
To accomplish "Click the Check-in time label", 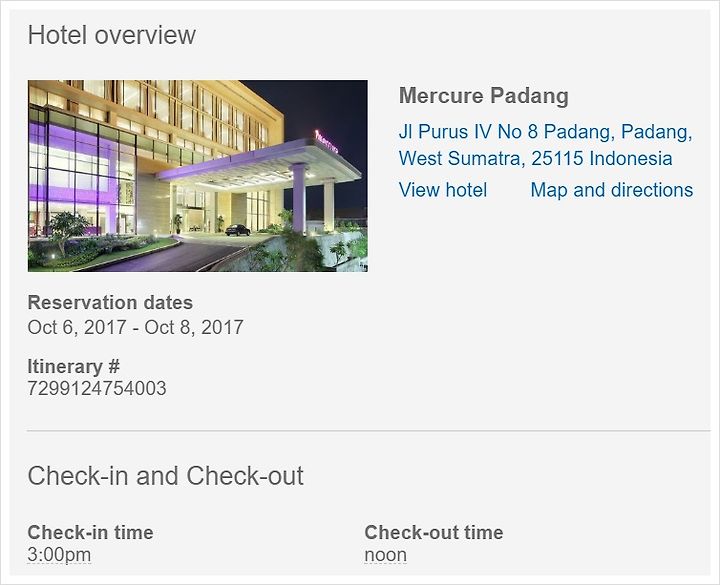I will tap(90, 533).
